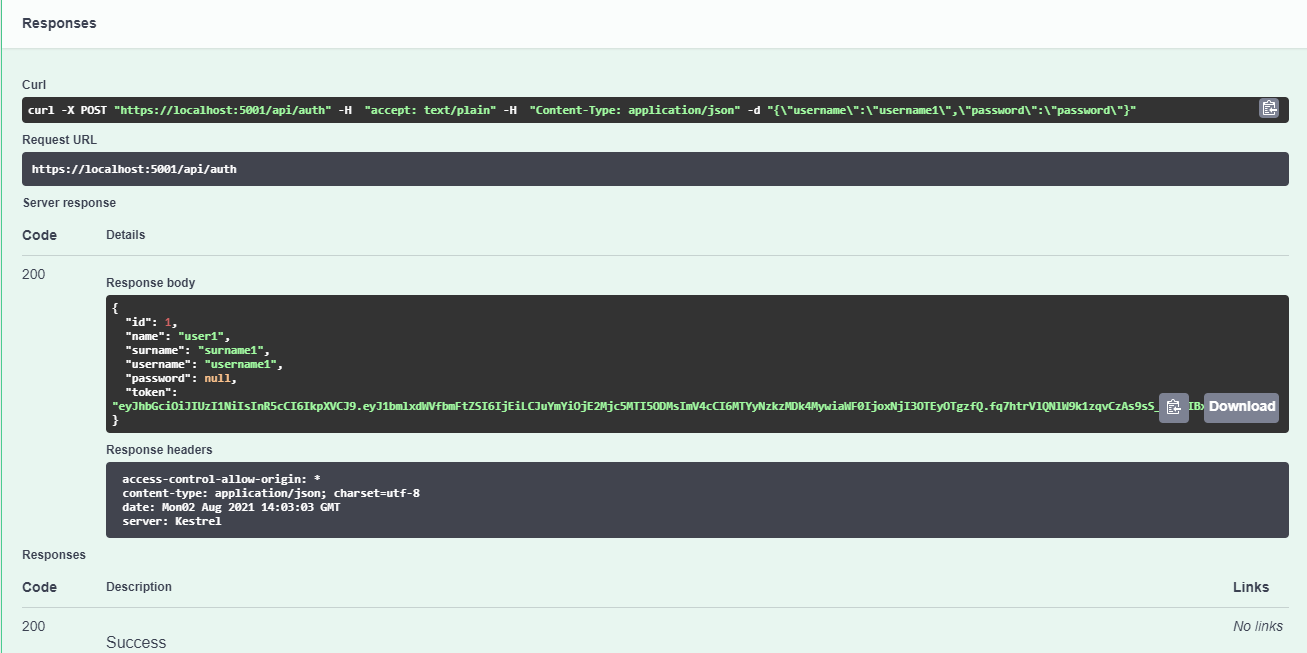Click the "Success" description text

tap(136, 642)
